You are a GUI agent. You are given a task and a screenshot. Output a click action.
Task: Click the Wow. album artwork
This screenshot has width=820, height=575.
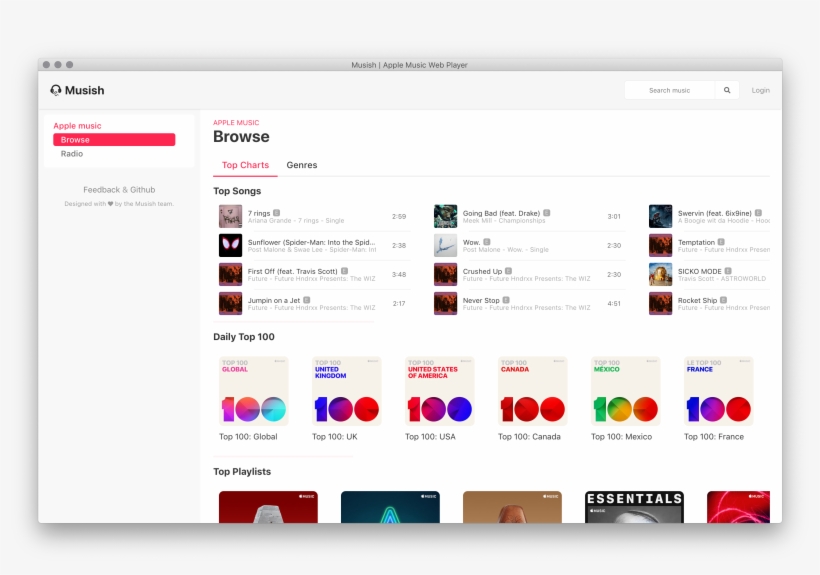tap(446, 245)
